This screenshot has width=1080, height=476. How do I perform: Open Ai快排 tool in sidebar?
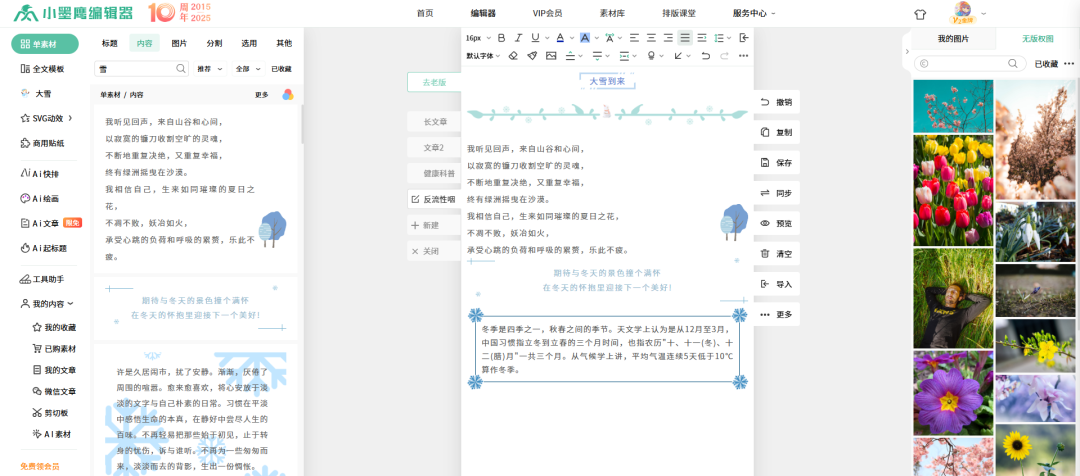tap(40, 174)
